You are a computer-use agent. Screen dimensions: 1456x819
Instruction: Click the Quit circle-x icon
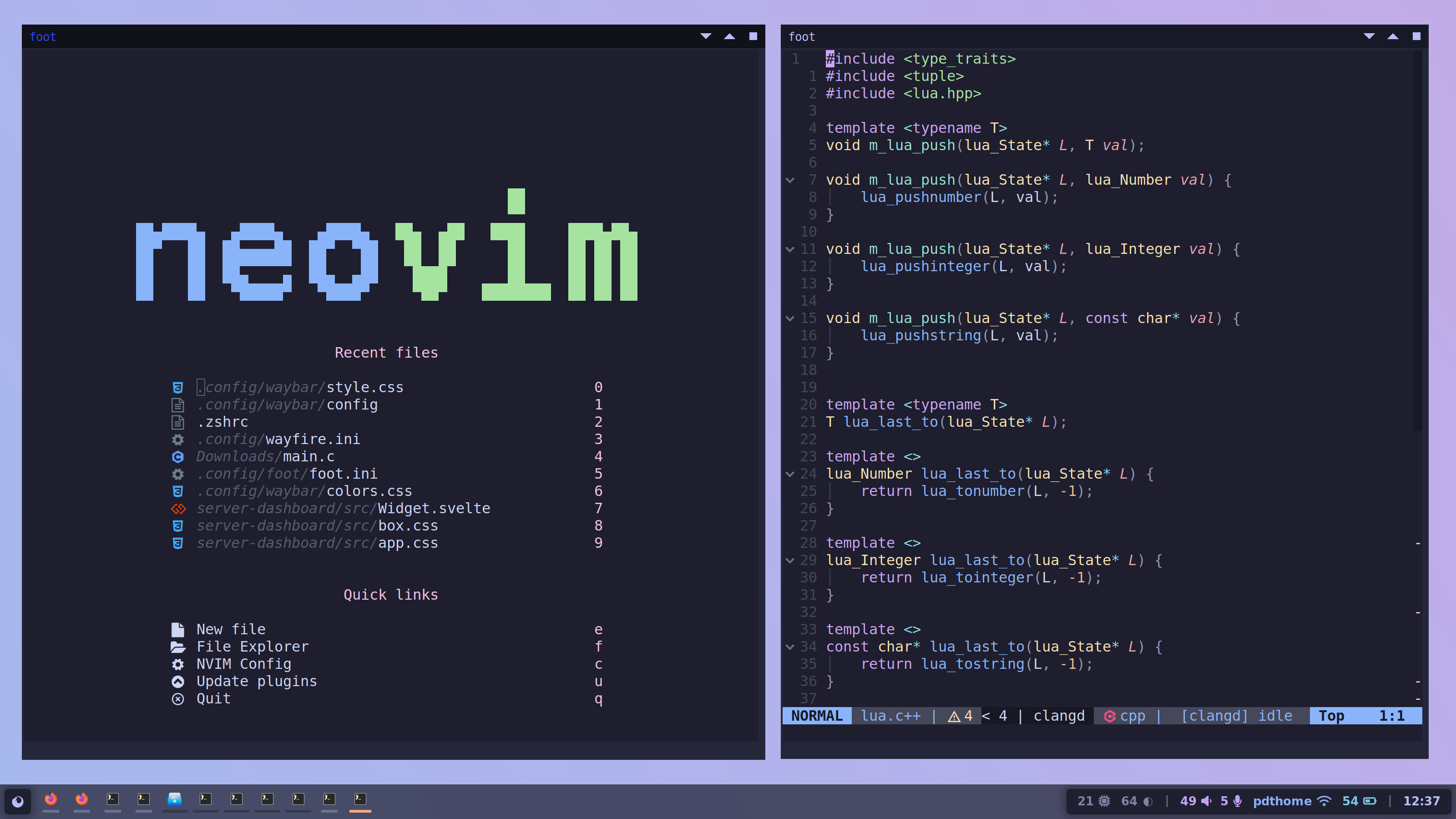[177, 698]
